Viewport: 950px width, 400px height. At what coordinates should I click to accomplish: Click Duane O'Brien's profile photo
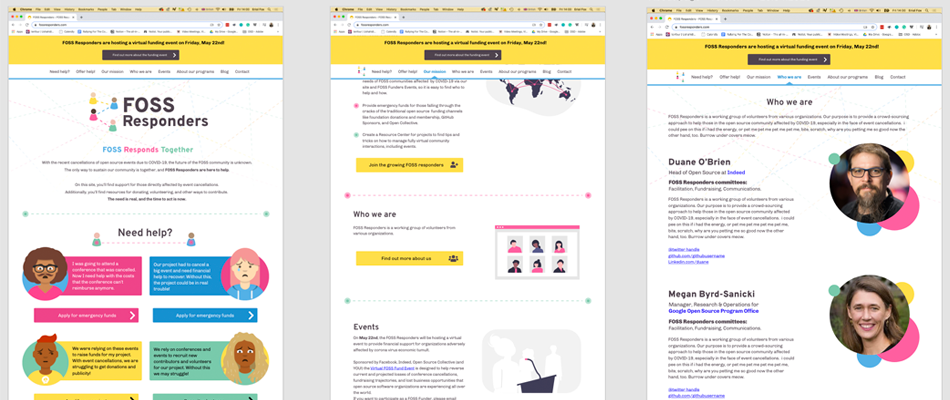[870, 183]
